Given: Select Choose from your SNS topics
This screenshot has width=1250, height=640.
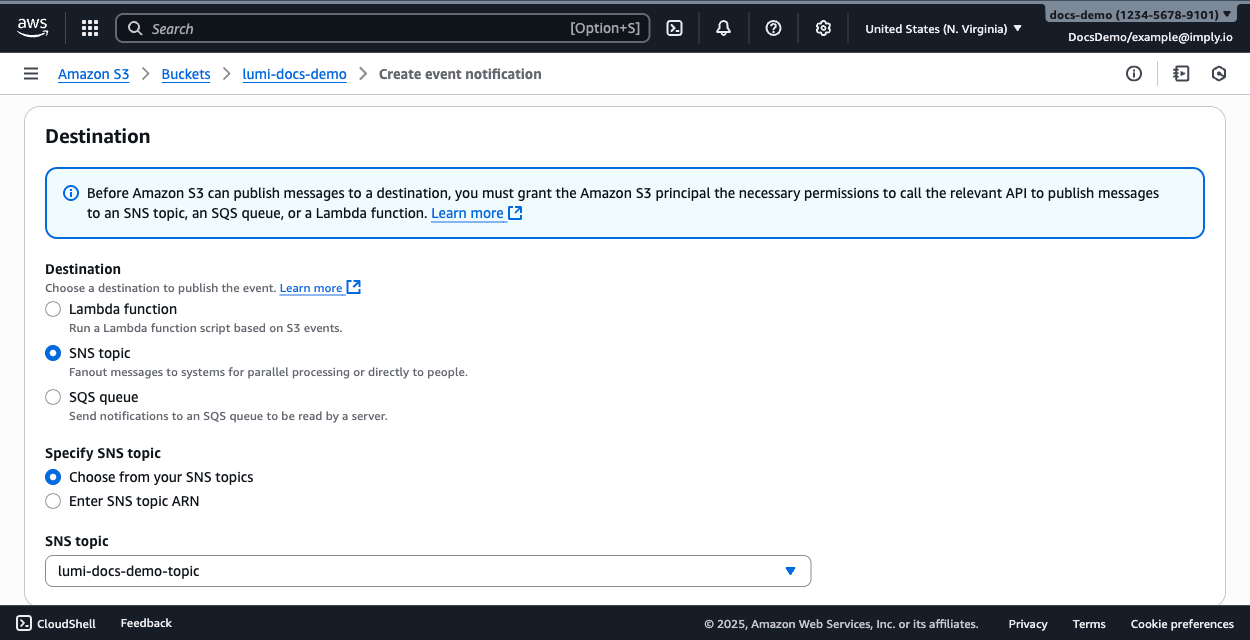Looking at the screenshot, I should (53, 478).
